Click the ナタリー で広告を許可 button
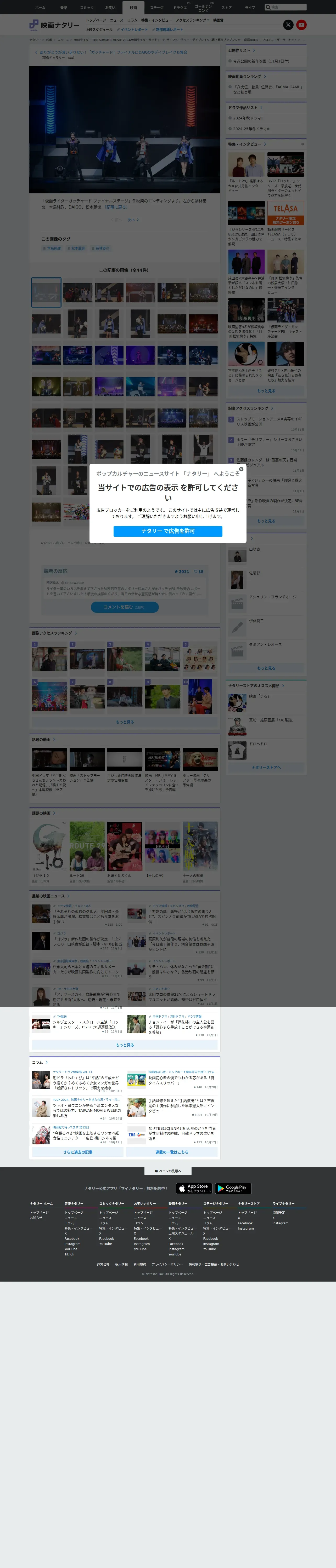Image resolution: width=336 pixels, height=1568 pixels. click(168, 531)
